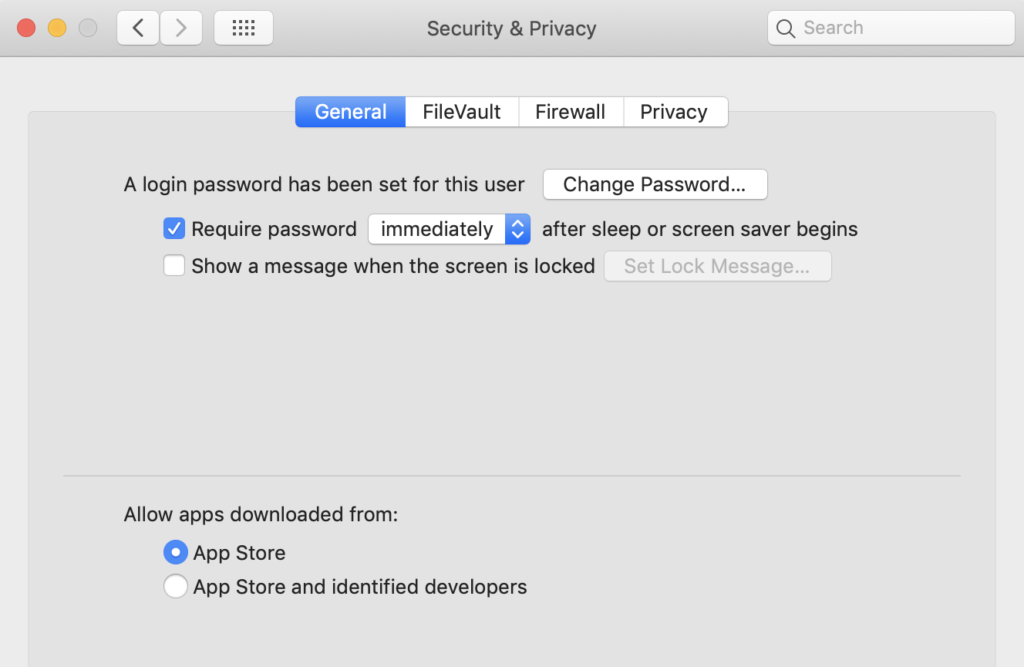Close window with the red button
The height and width of the screenshot is (667, 1024).
point(26,28)
